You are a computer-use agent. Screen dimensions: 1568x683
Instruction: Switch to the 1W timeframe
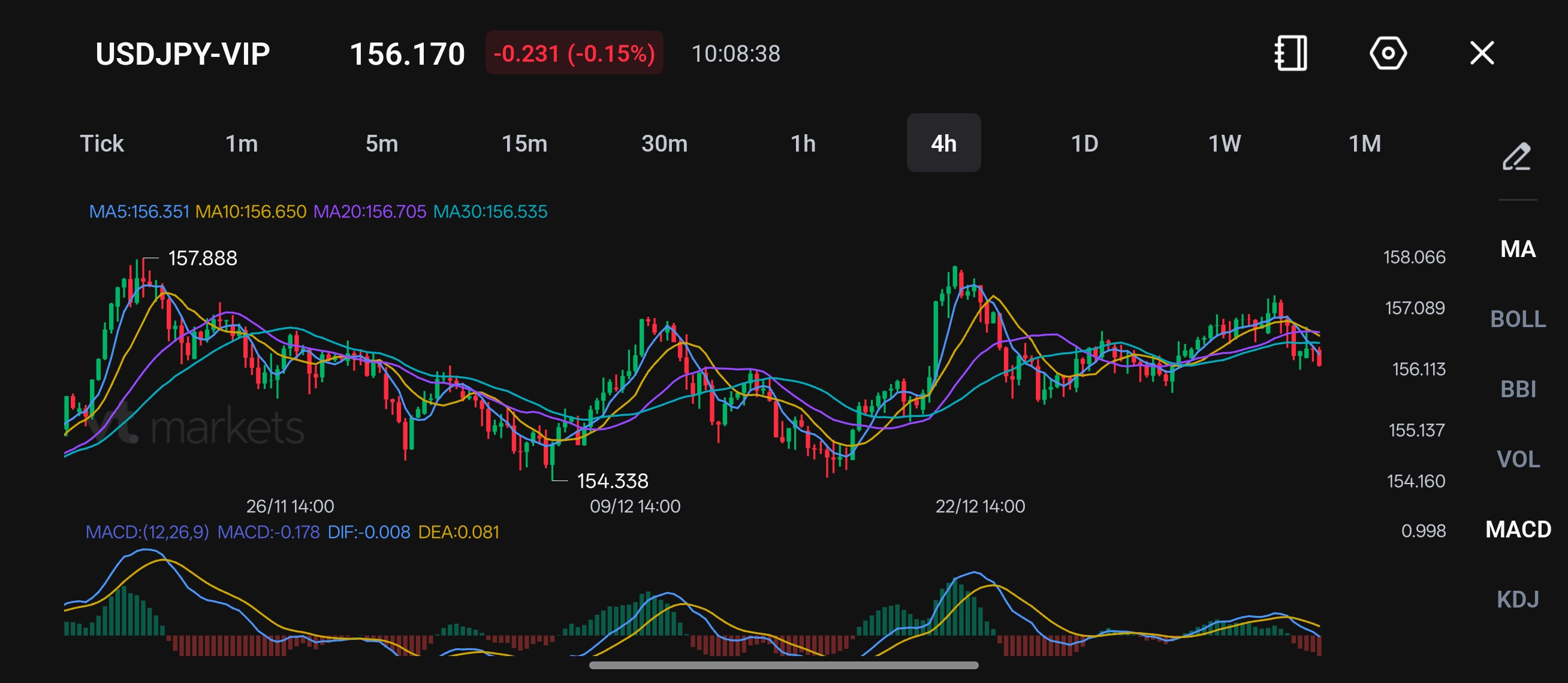(x=1224, y=144)
